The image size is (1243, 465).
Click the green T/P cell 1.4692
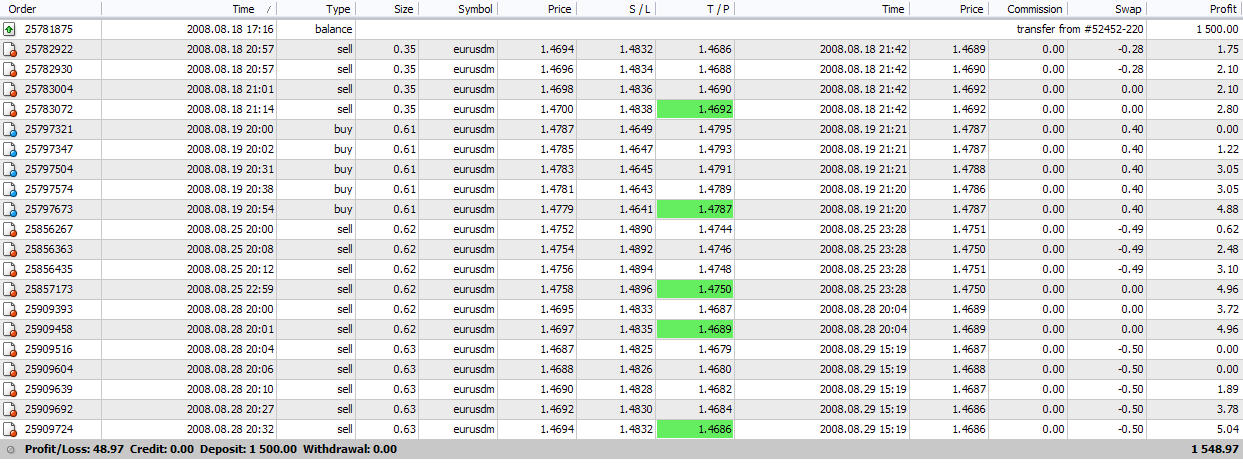point(695,109)
